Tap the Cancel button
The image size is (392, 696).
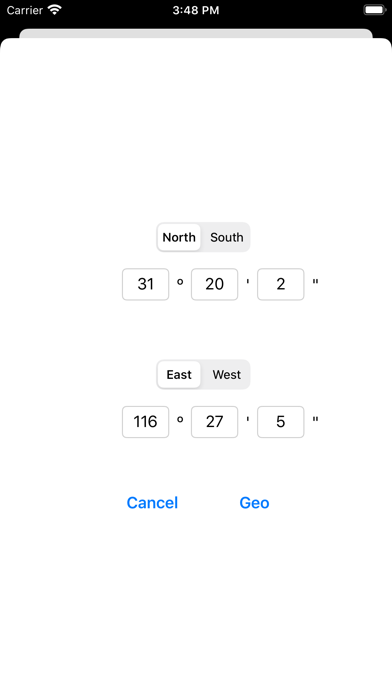click(x=152, y=502)
